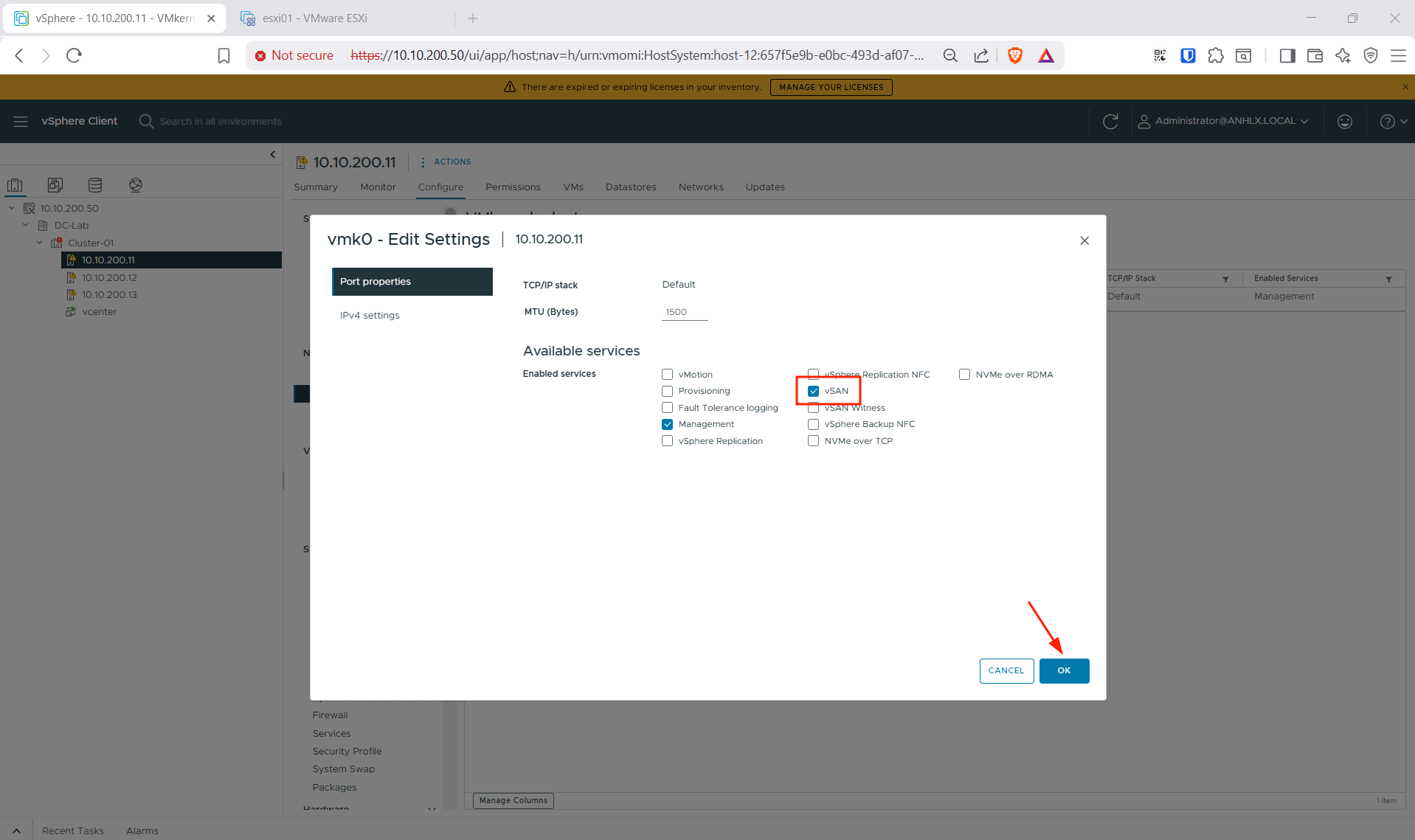Viewport: 1415px width, 840px height.
Task: Select the Networking inventory icon
Action: click(x=136, y=185)
